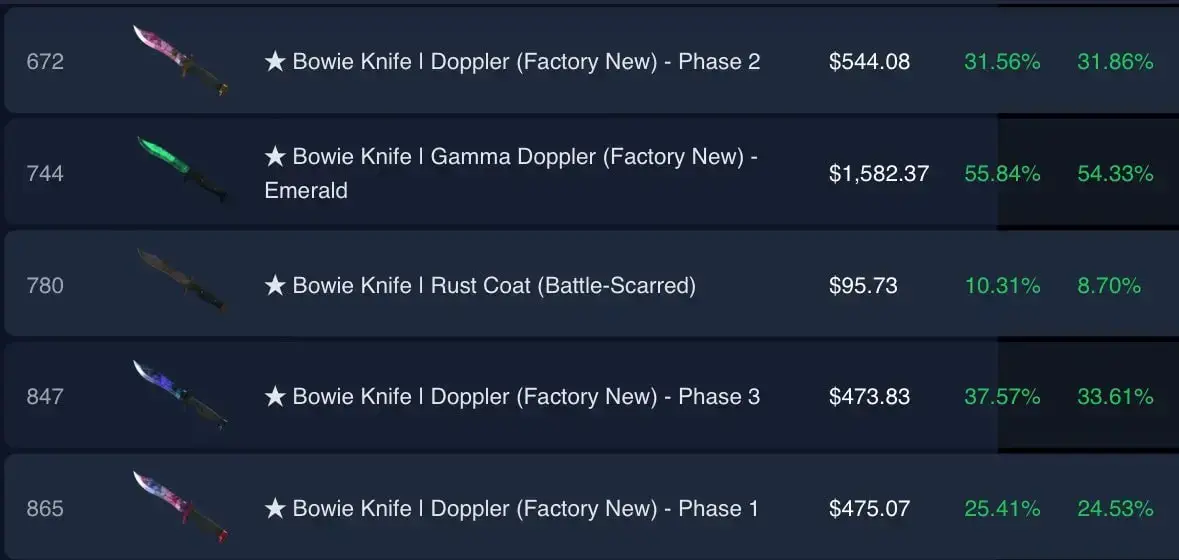Screen dimensions: 1179x560
Task: Click the blue Doppler Phase 3 knife image
Action: tap(180, 395)
